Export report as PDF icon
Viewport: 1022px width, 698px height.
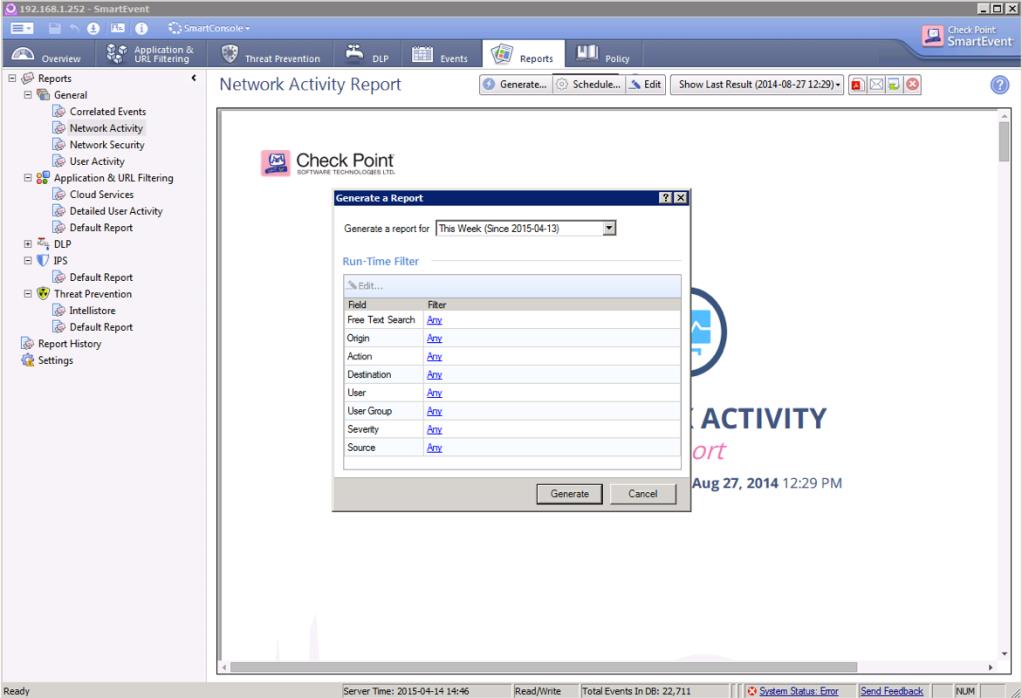coord(857,85)
